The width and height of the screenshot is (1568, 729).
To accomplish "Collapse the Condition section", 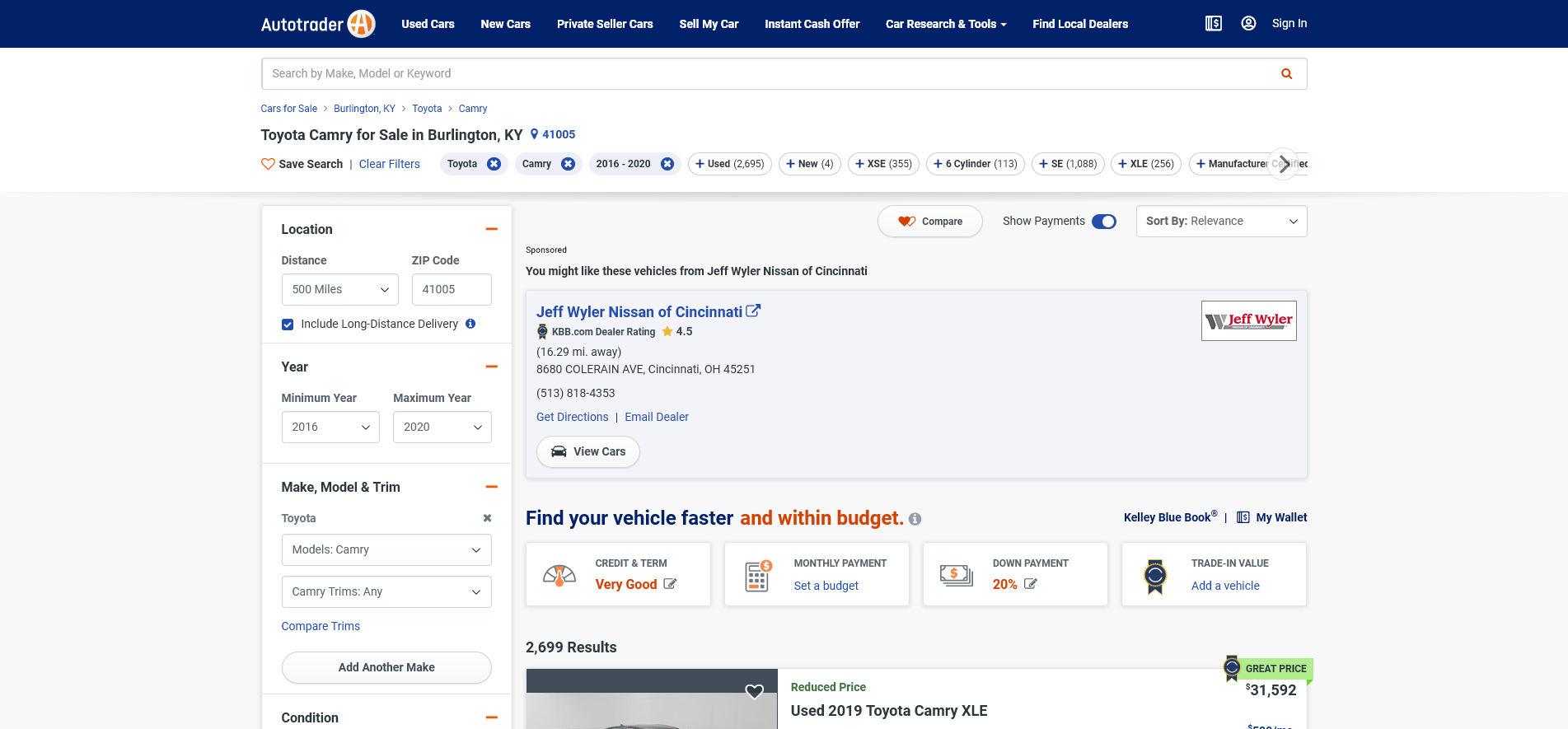I will (x=491, y=717).
